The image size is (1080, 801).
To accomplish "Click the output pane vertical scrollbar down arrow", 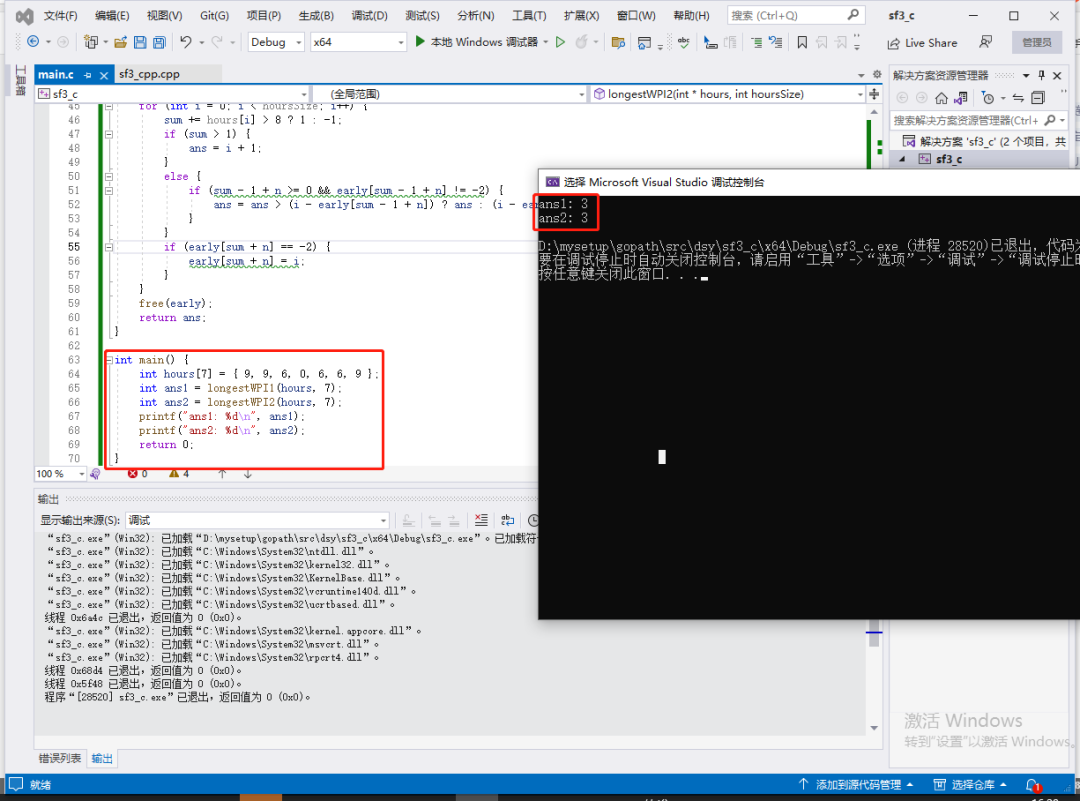I will pos(874,728).
